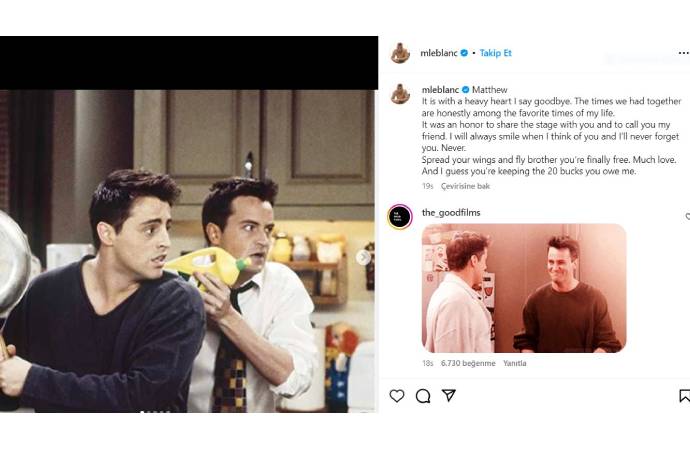
Task: Like the the_goodfilms comment heart
Action: [687, 216]
